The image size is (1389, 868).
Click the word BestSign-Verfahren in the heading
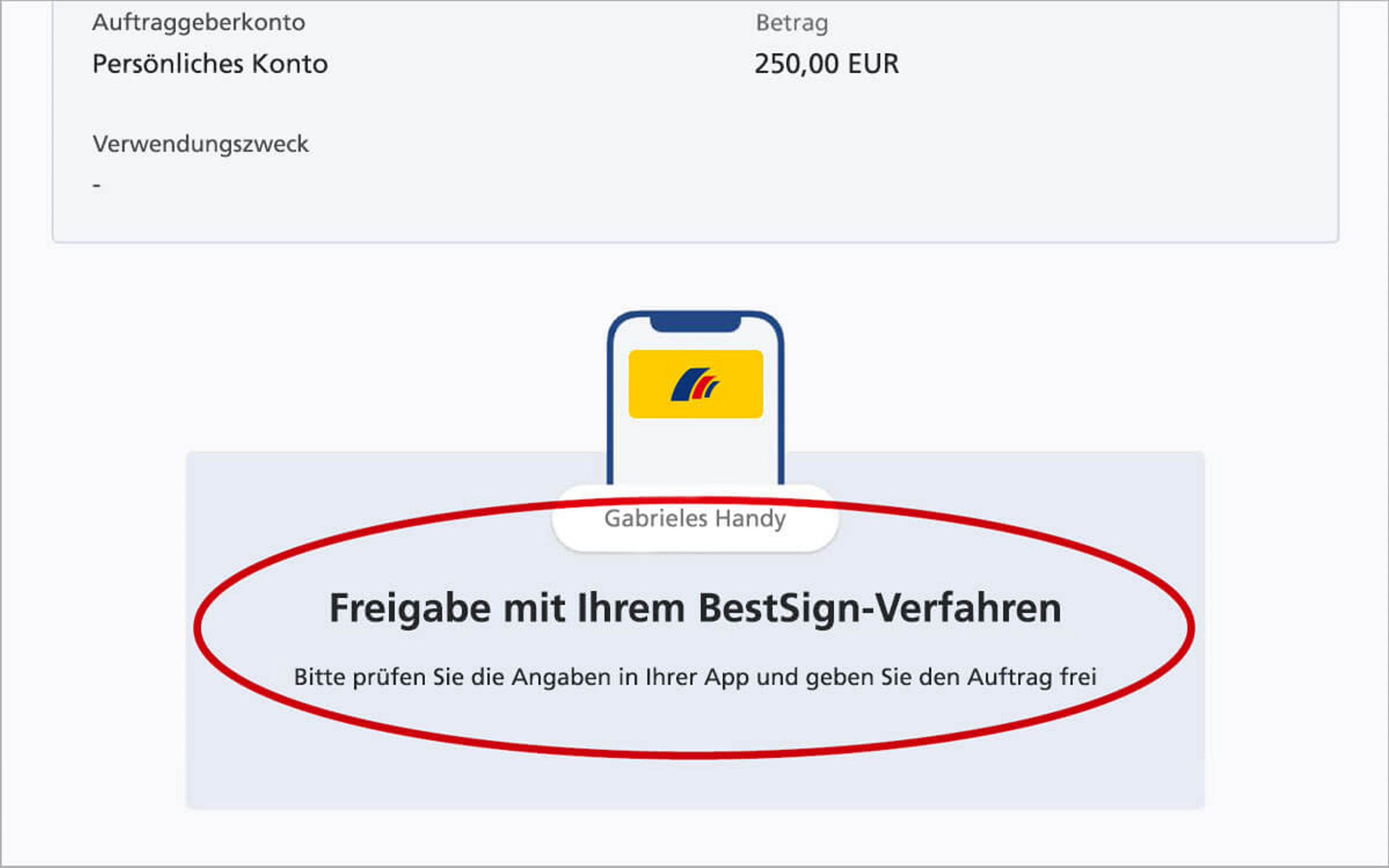coord(880,608)
